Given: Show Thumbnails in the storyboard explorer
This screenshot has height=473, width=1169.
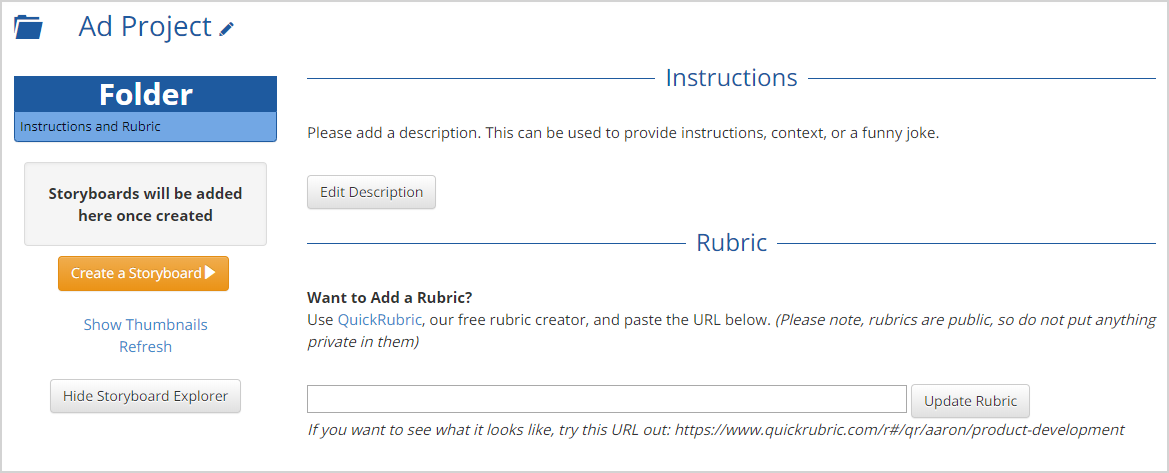Looking at the screenshot, I should coord(145,325).
